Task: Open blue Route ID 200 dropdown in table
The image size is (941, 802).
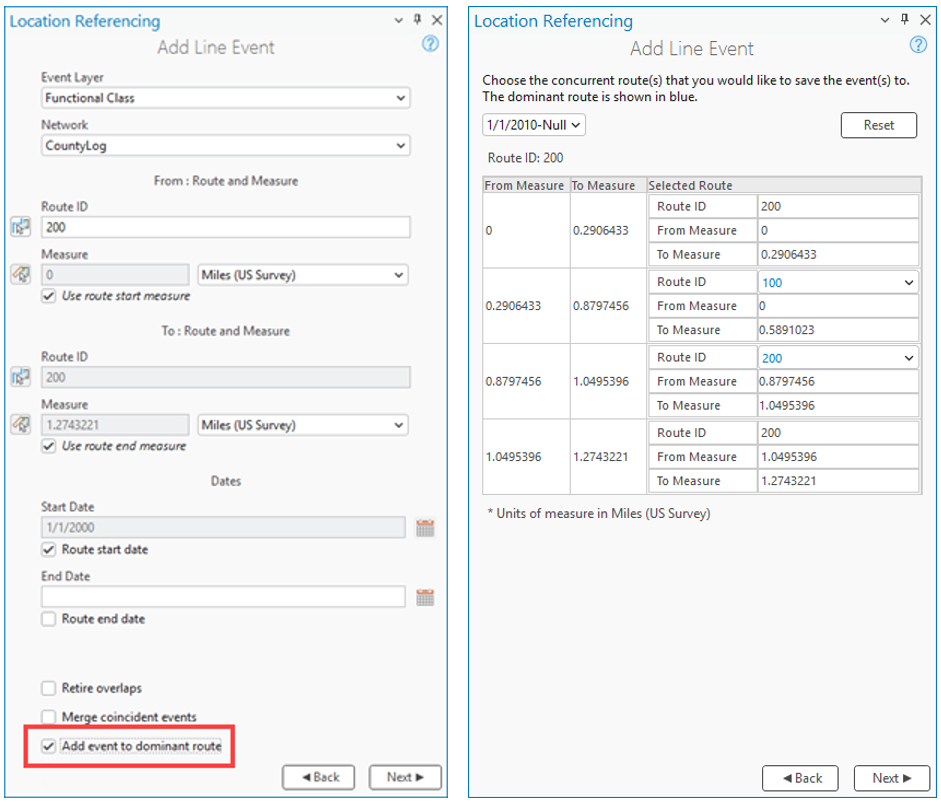Action: [838, 358]
